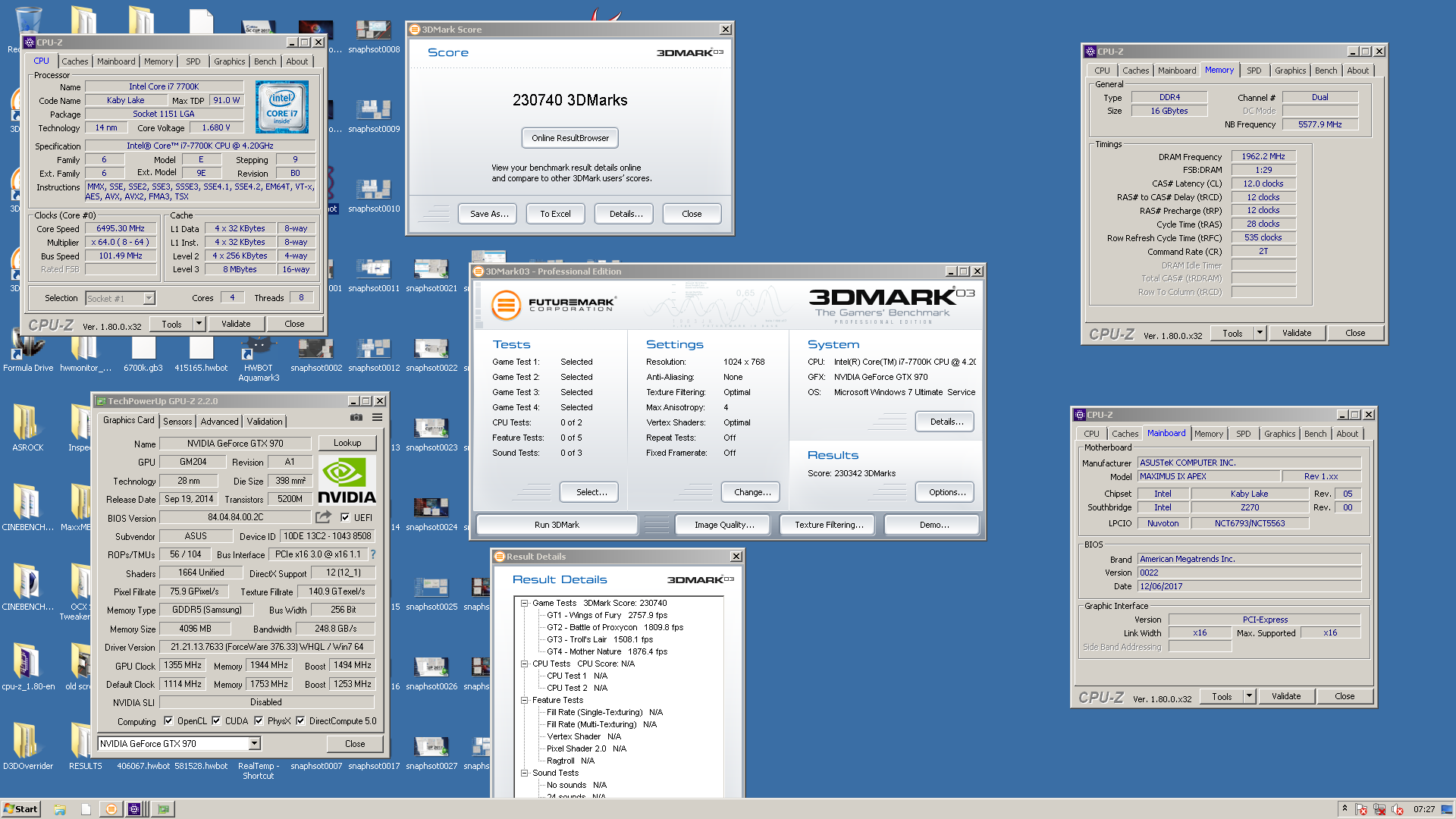The image size is (1456, 819).
Task: Click the Lookup button in GPU-Z
Action: click(x=347, y=443)
